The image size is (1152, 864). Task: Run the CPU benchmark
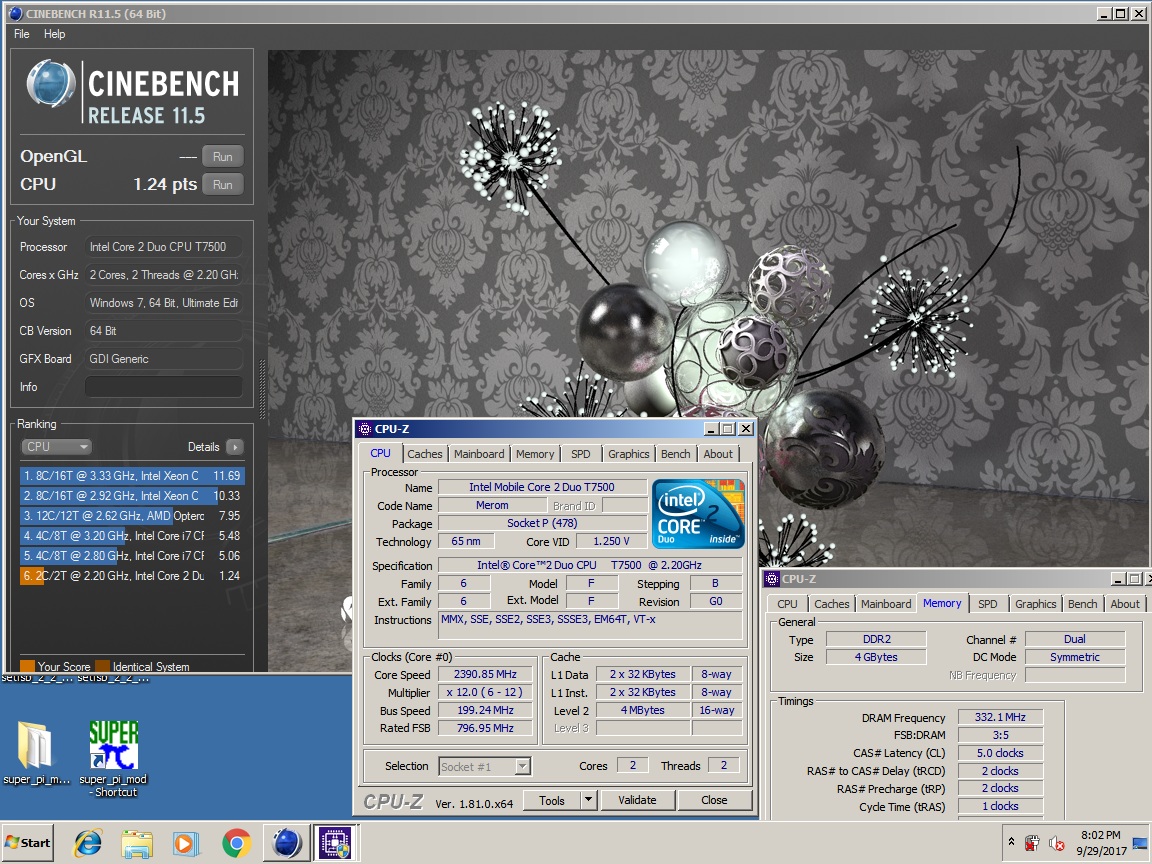coord(223,185)
